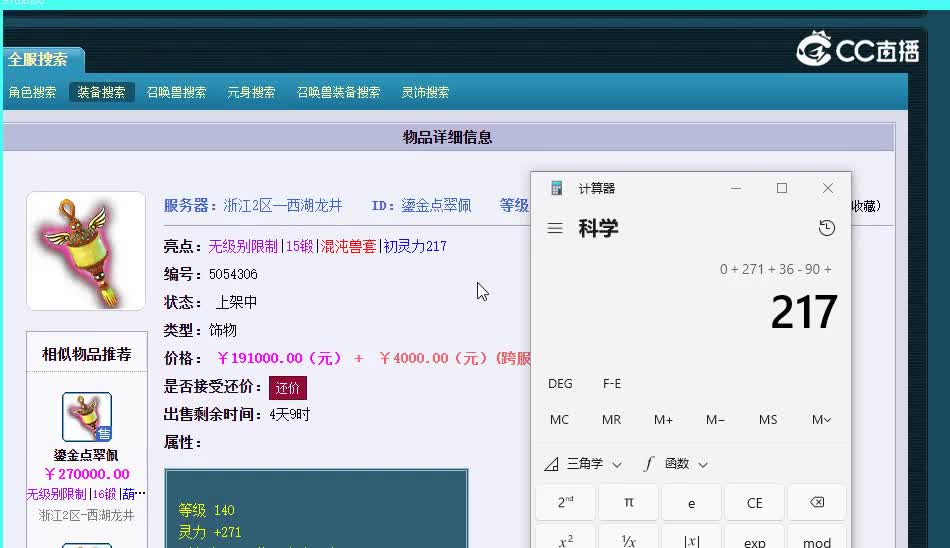Screen dimensions: 950x548
Task: Click the CE clear entry button
Action: pos(754,502)
